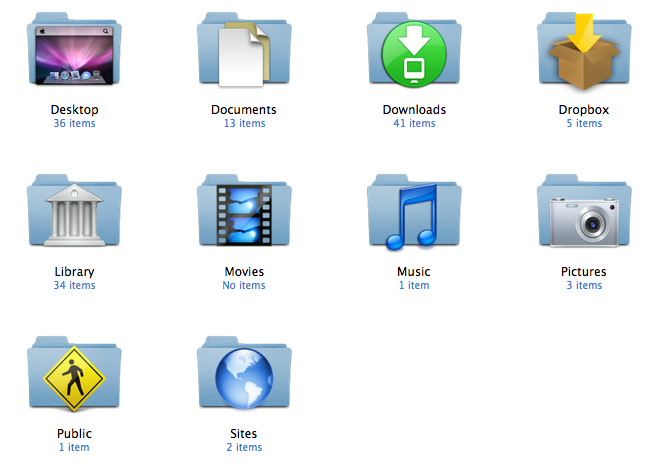664x473 pixels.
Task: Click the "Dropbox" folder name
Action: 584,110
